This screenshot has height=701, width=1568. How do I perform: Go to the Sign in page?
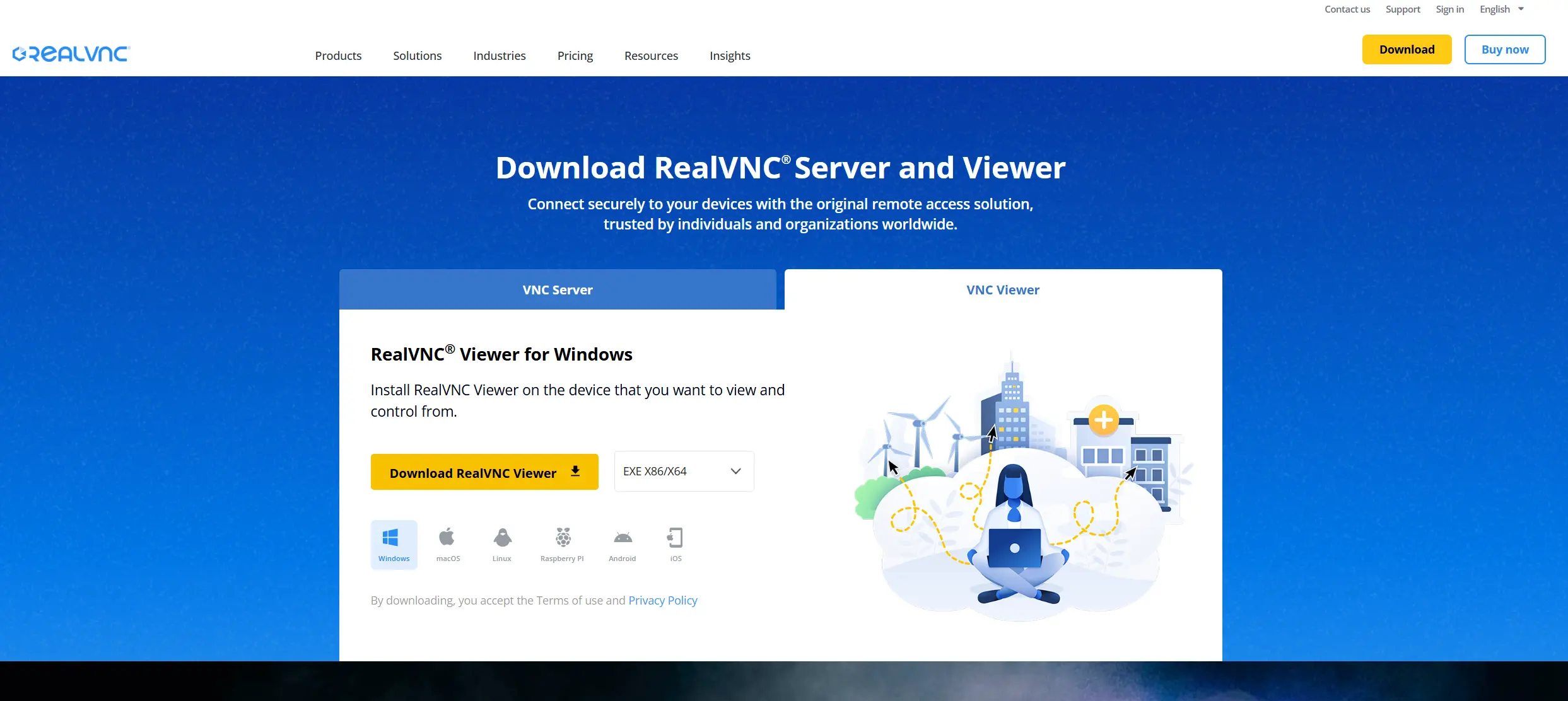click(1449, 9)
